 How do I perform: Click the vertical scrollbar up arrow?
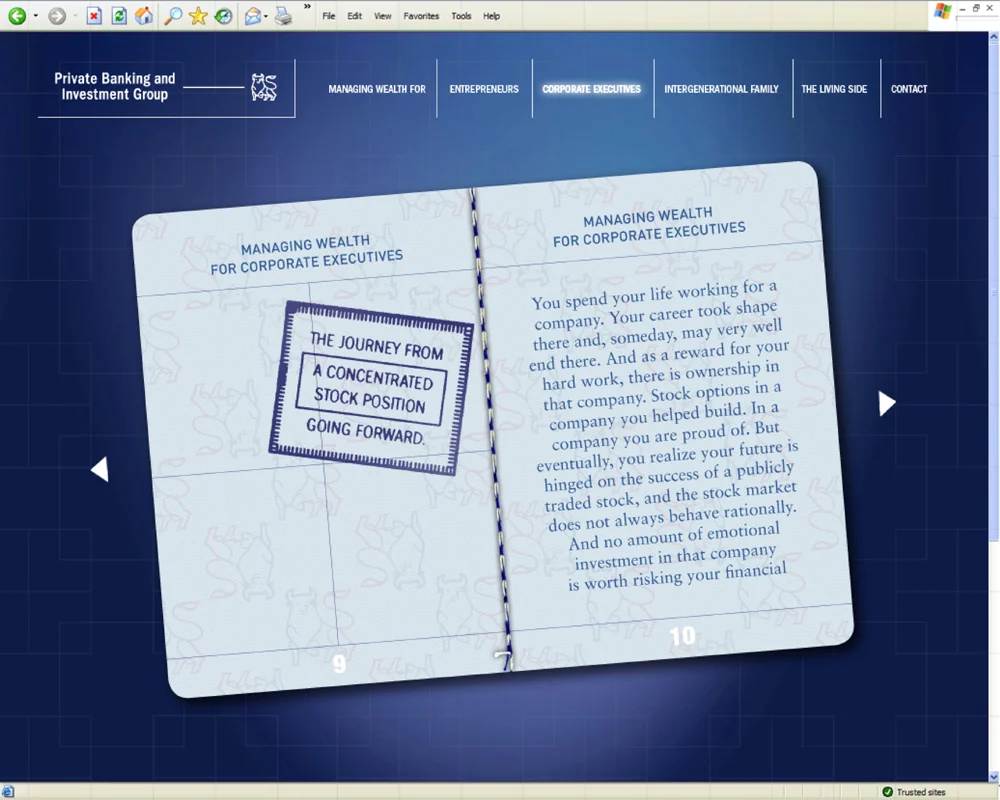[994, 38]
